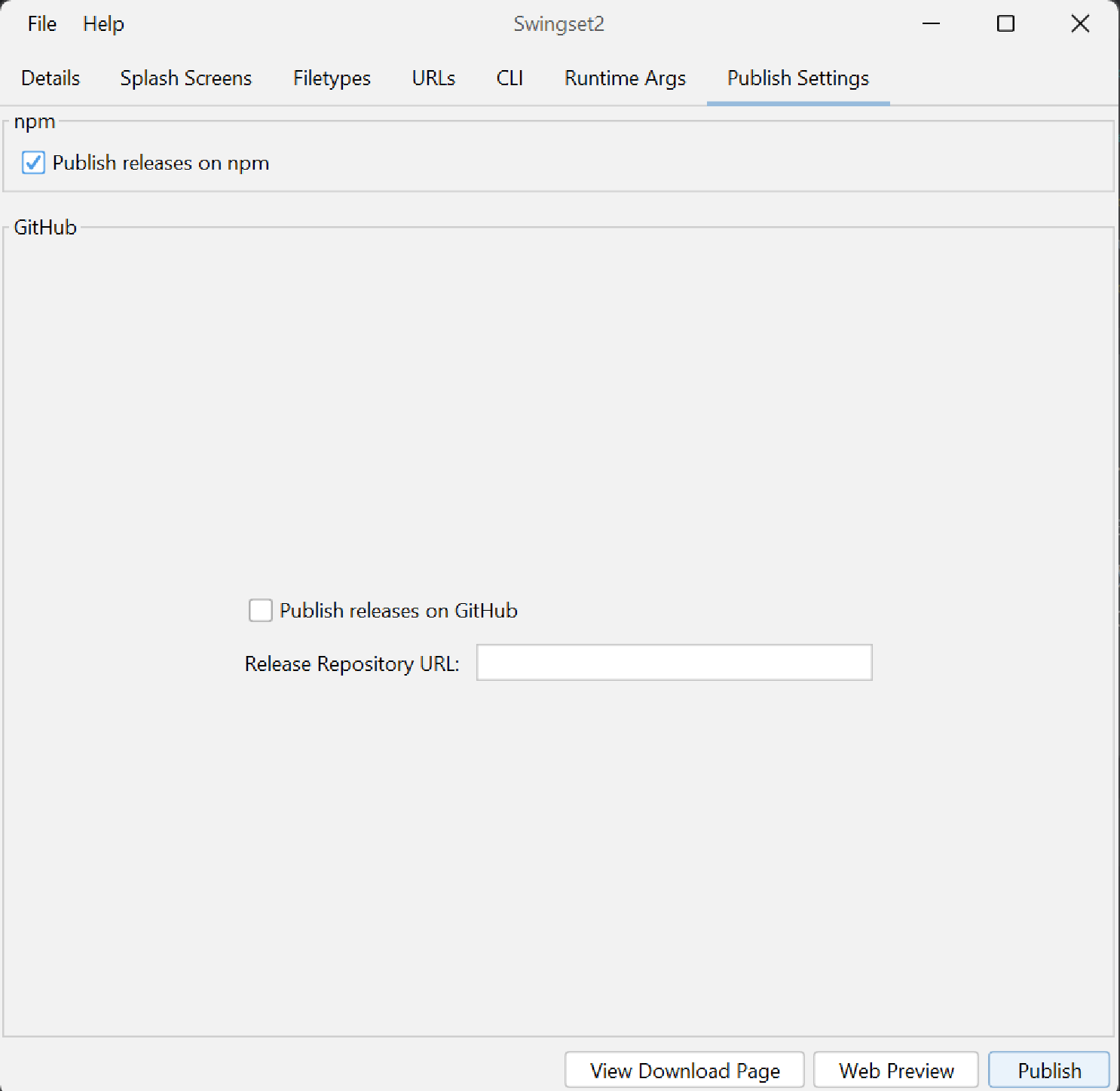This screenshot has width=1120, height=1091.
Task: Enable publishing releases on GitHub
Action: pyautogui.click(x=259, y=610)
